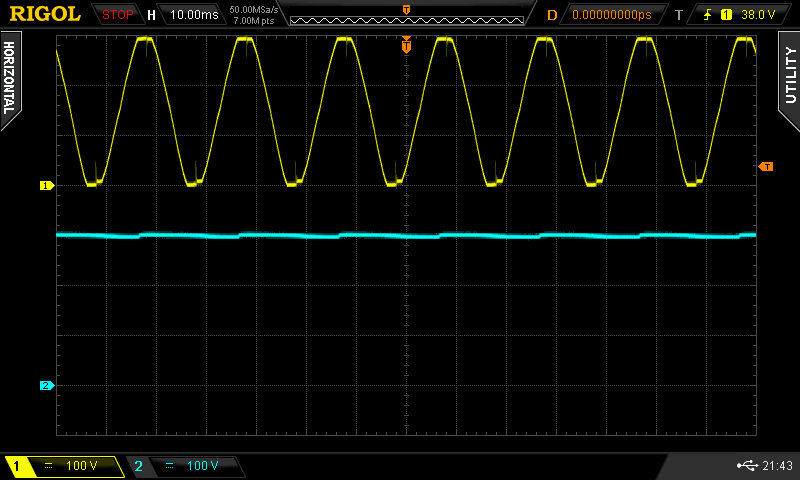Click the waveform memory overview bar
Screen dimensions: 800x480
tap(407, 20)
